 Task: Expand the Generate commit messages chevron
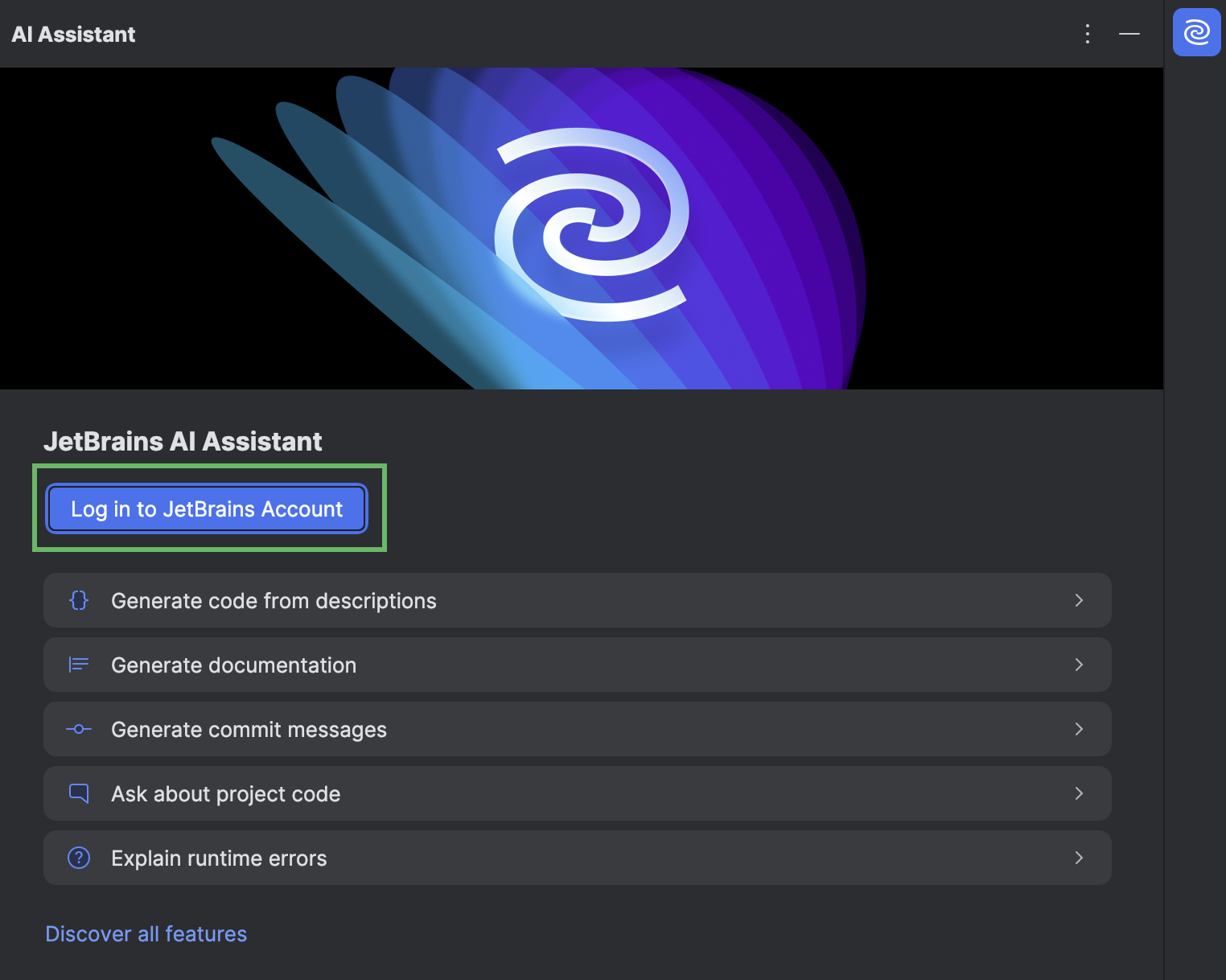coord(1080,729)
